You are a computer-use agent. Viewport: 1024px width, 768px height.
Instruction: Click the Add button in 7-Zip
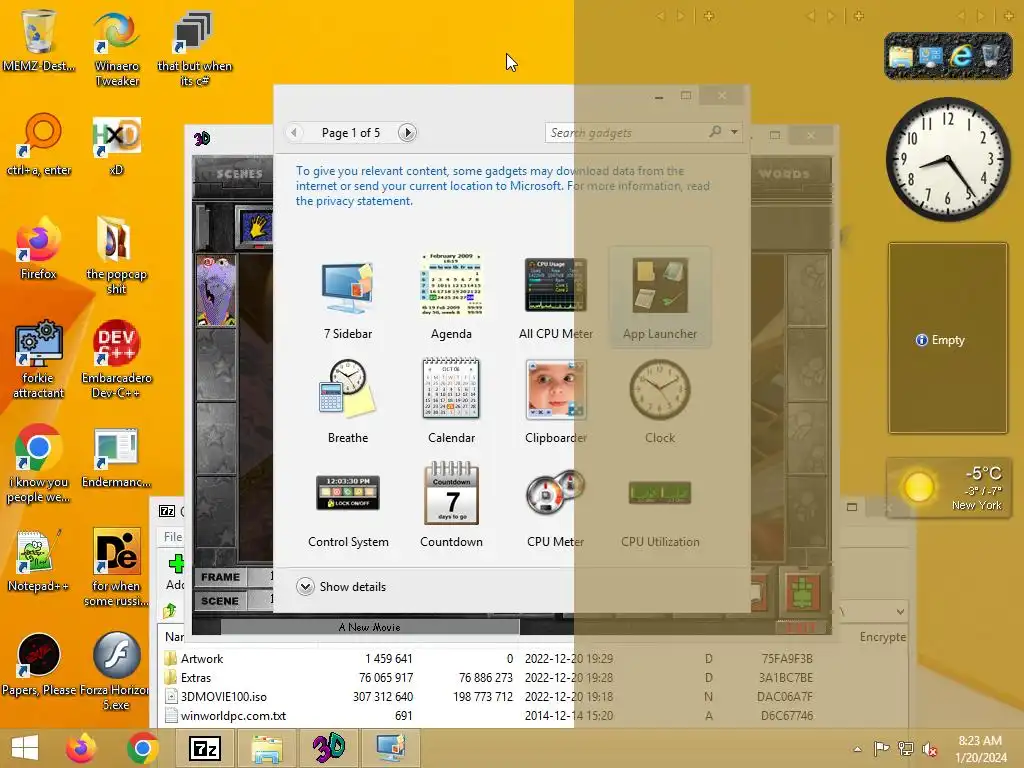175,571
